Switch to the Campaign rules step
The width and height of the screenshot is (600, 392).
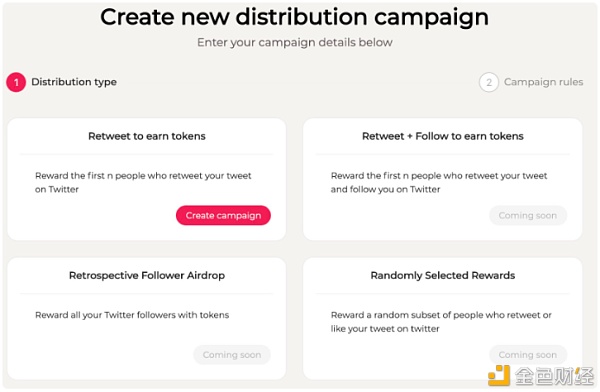tap(543, 82)
